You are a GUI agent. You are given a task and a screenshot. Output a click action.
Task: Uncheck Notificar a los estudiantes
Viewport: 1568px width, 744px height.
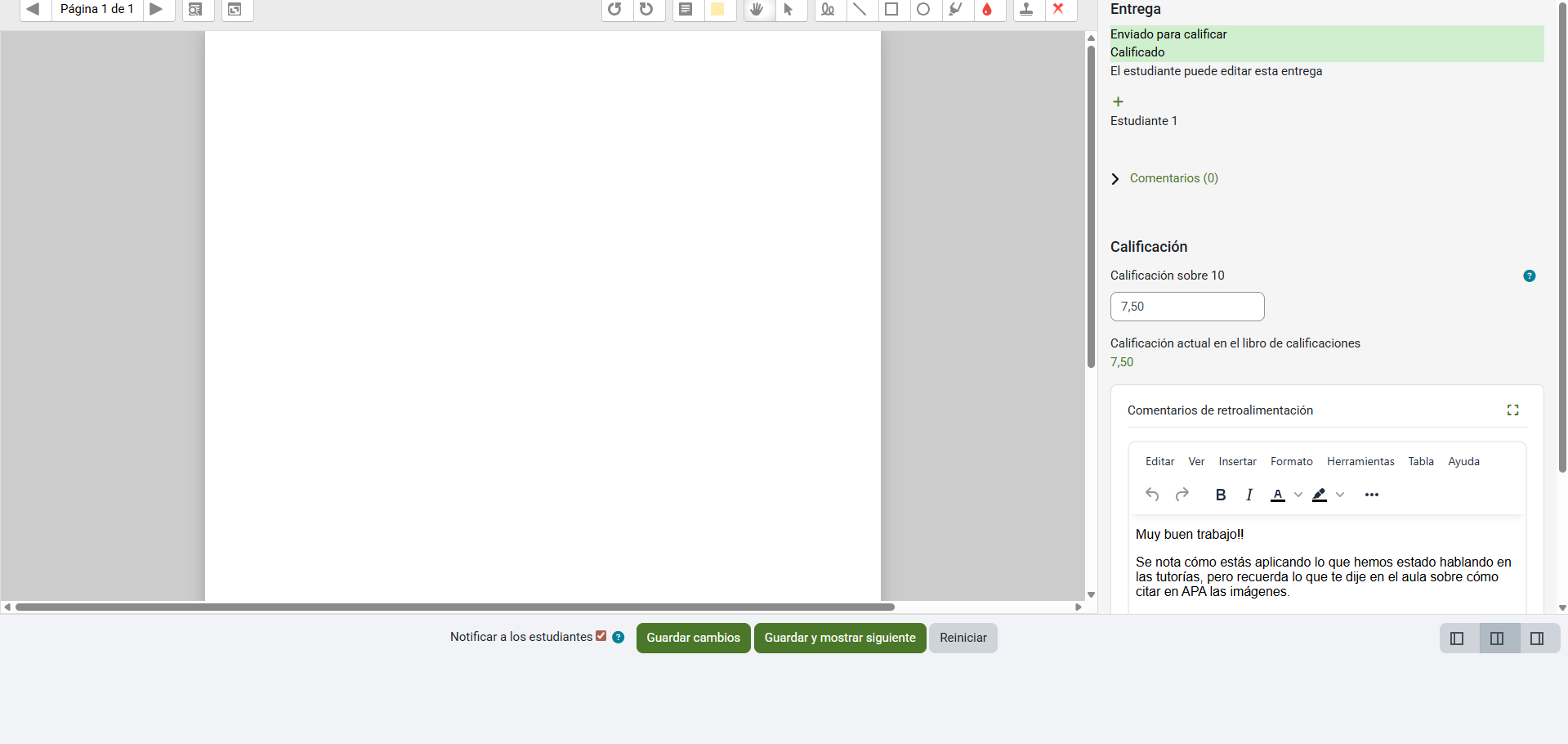point(601,636)
